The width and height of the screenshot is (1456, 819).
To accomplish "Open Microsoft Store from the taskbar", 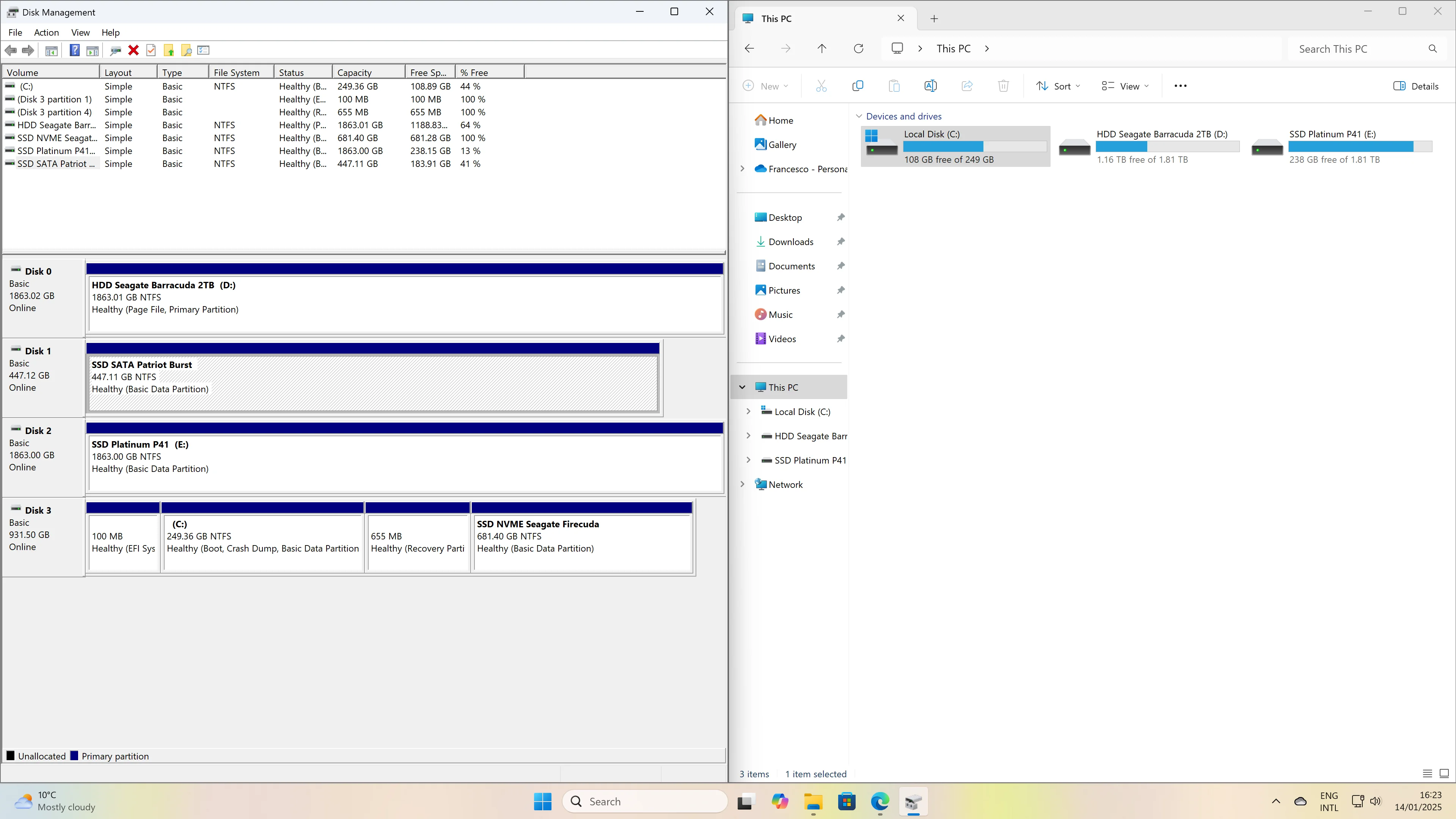I will pyautogui.click(x=847, y=802).
